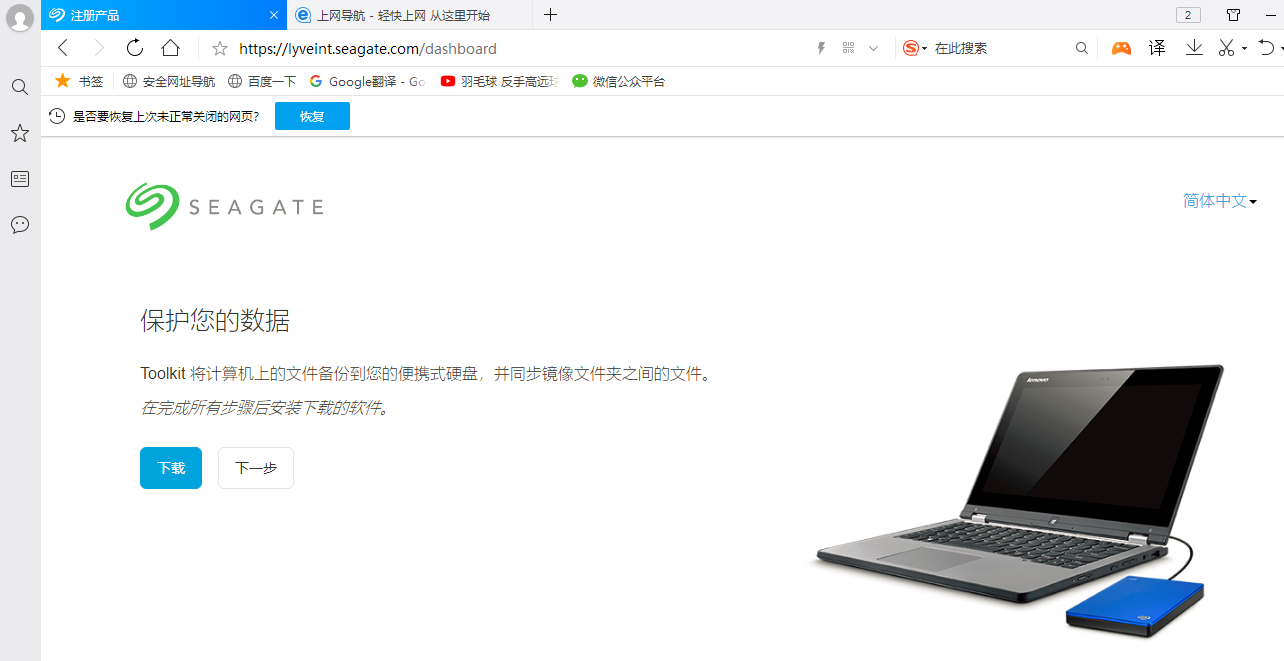Screen dimensions: 1284x661
Task: Open a new tab with plus button
Action: tap(550, 15)
